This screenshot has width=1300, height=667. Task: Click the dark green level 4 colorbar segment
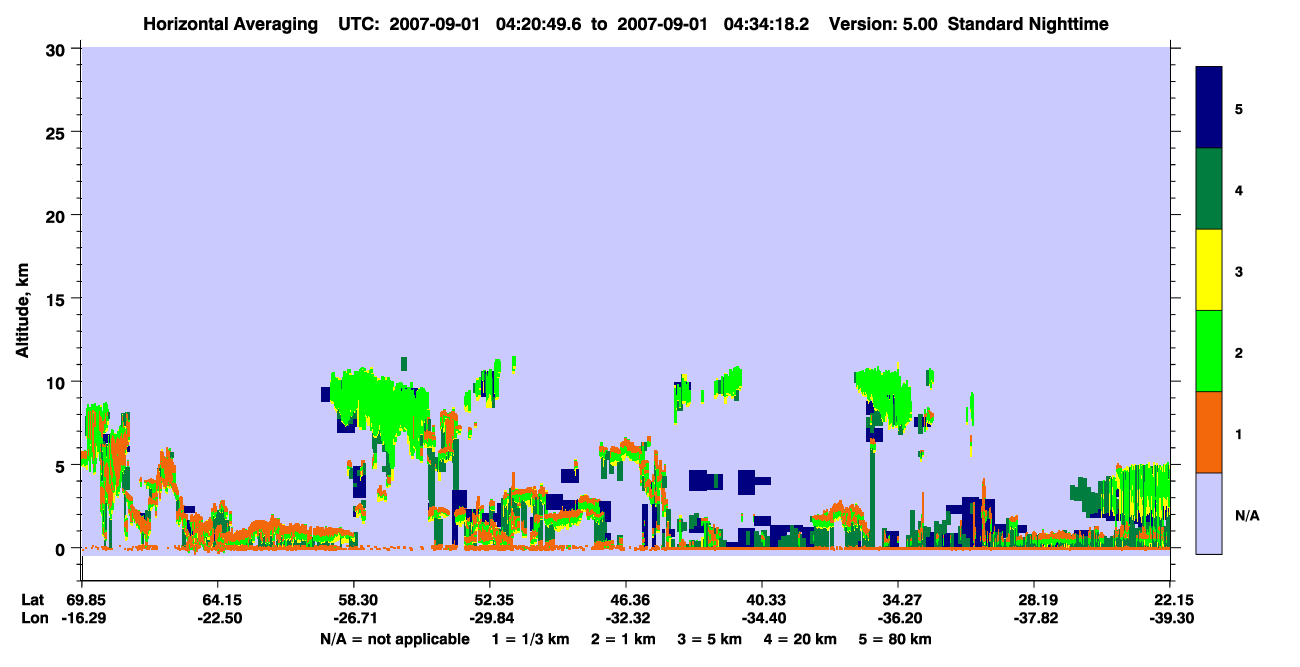click(x=1209, y=189)
